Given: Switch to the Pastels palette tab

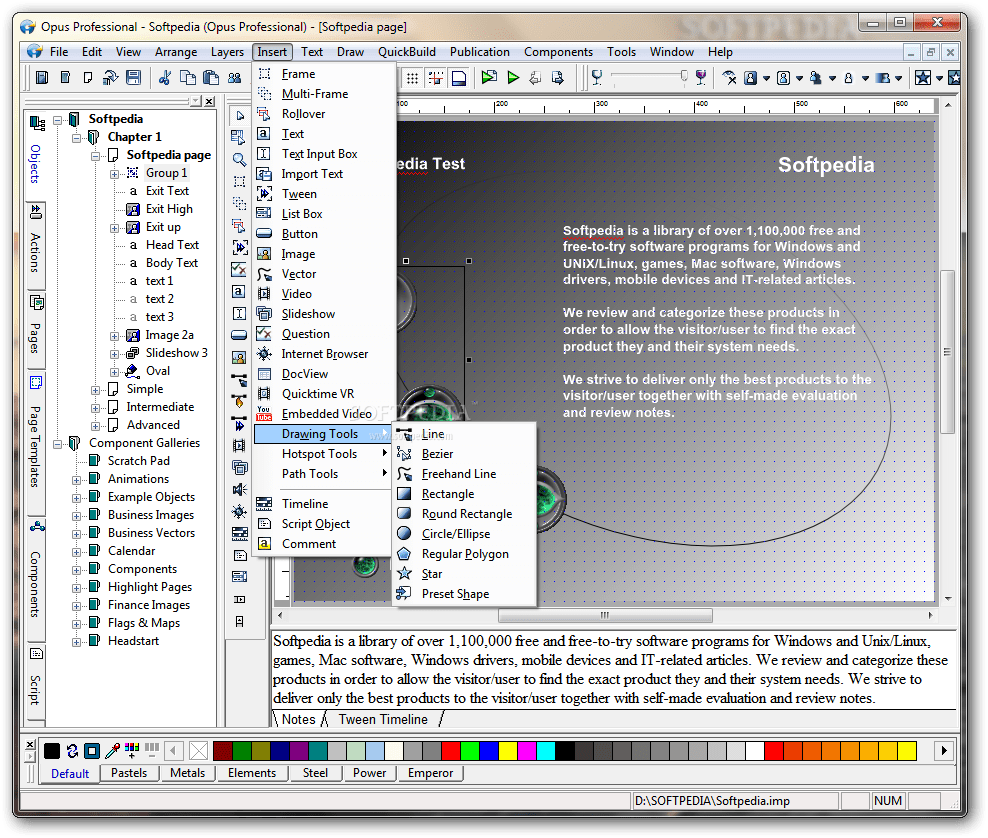Looking at the screenshot, I should click(x=129, y=773).
